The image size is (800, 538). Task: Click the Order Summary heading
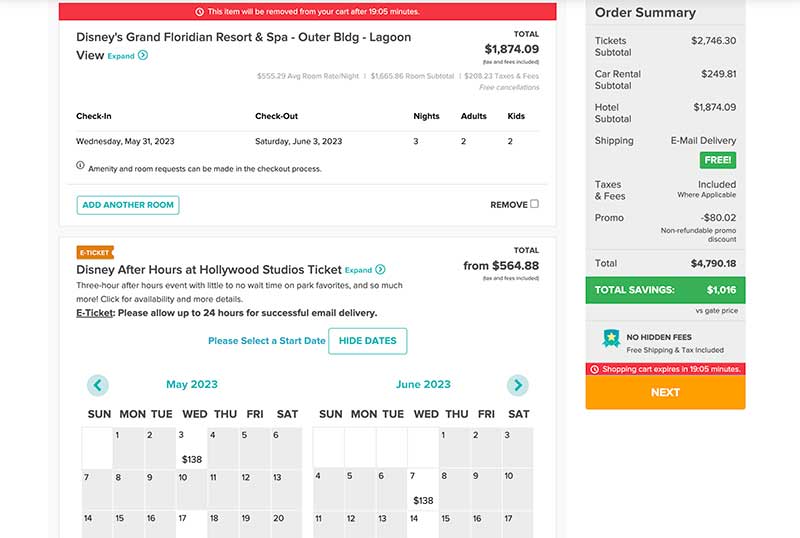[x=645, y=13]
